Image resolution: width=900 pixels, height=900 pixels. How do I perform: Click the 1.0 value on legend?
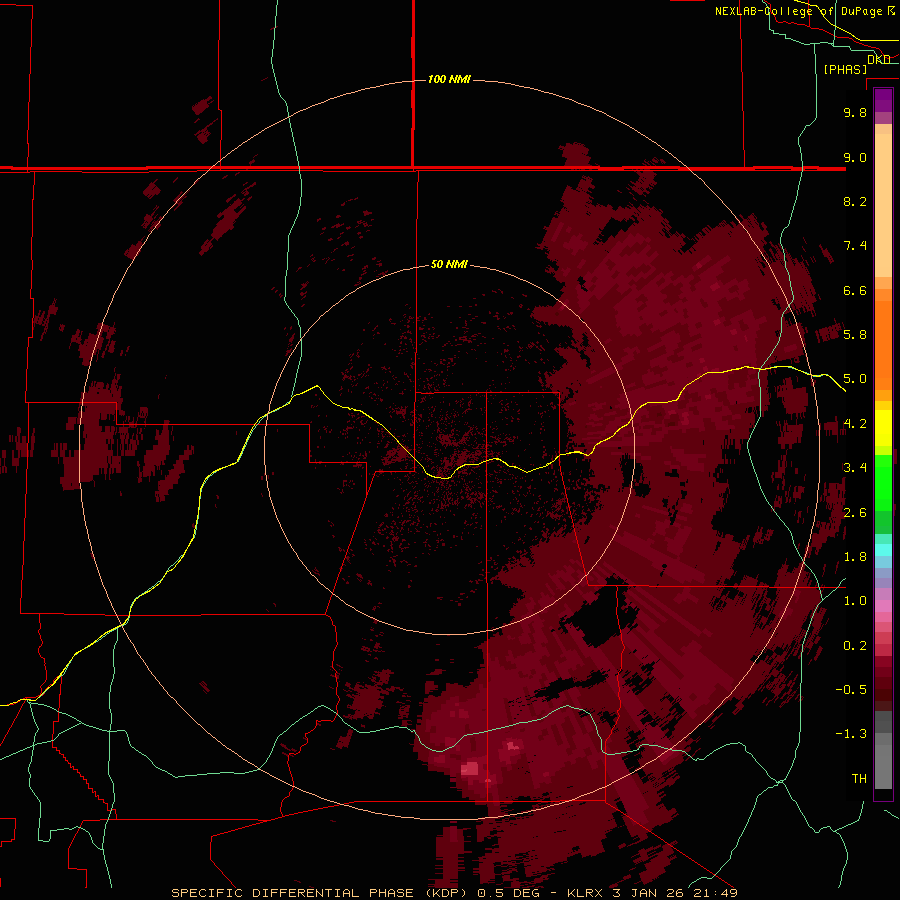pyautogui.click(x=855, y=601)
